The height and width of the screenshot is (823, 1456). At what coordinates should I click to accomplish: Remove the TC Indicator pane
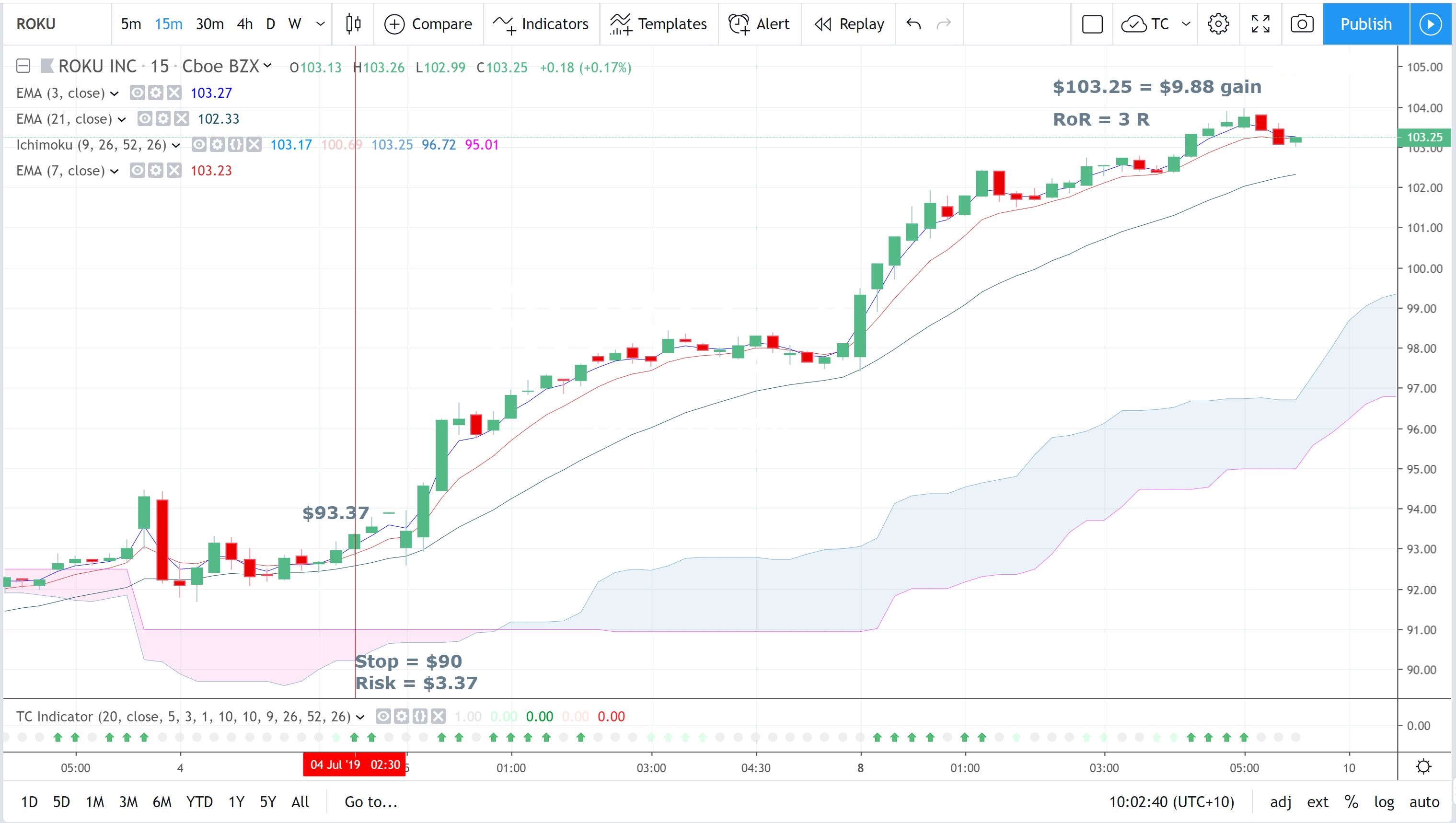point(438,717)
